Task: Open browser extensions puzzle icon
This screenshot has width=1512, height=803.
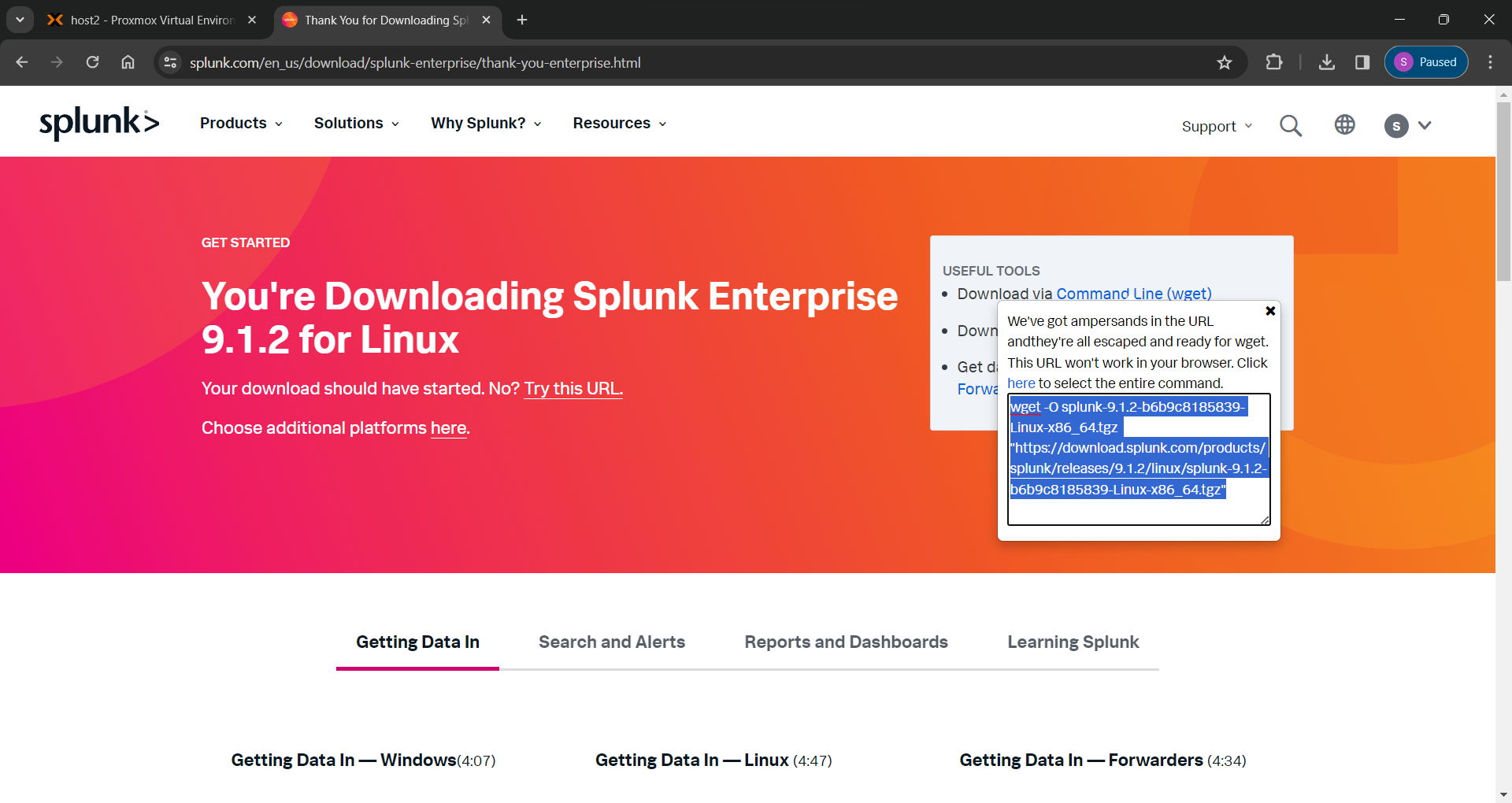Action: (1274, 62)
